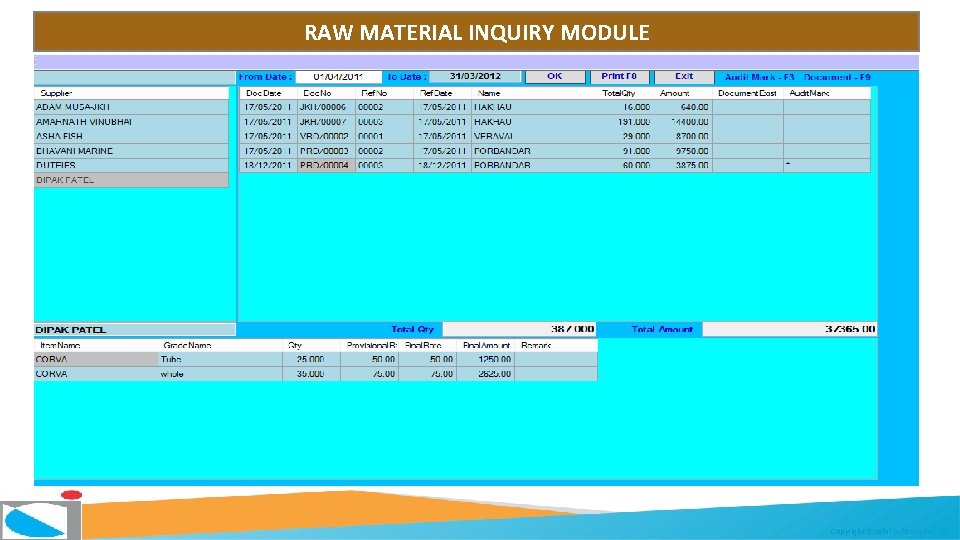The width and height of the screenshot is (960, 540).
Task: Click amount 9750.00 cell
Action: 683,151
